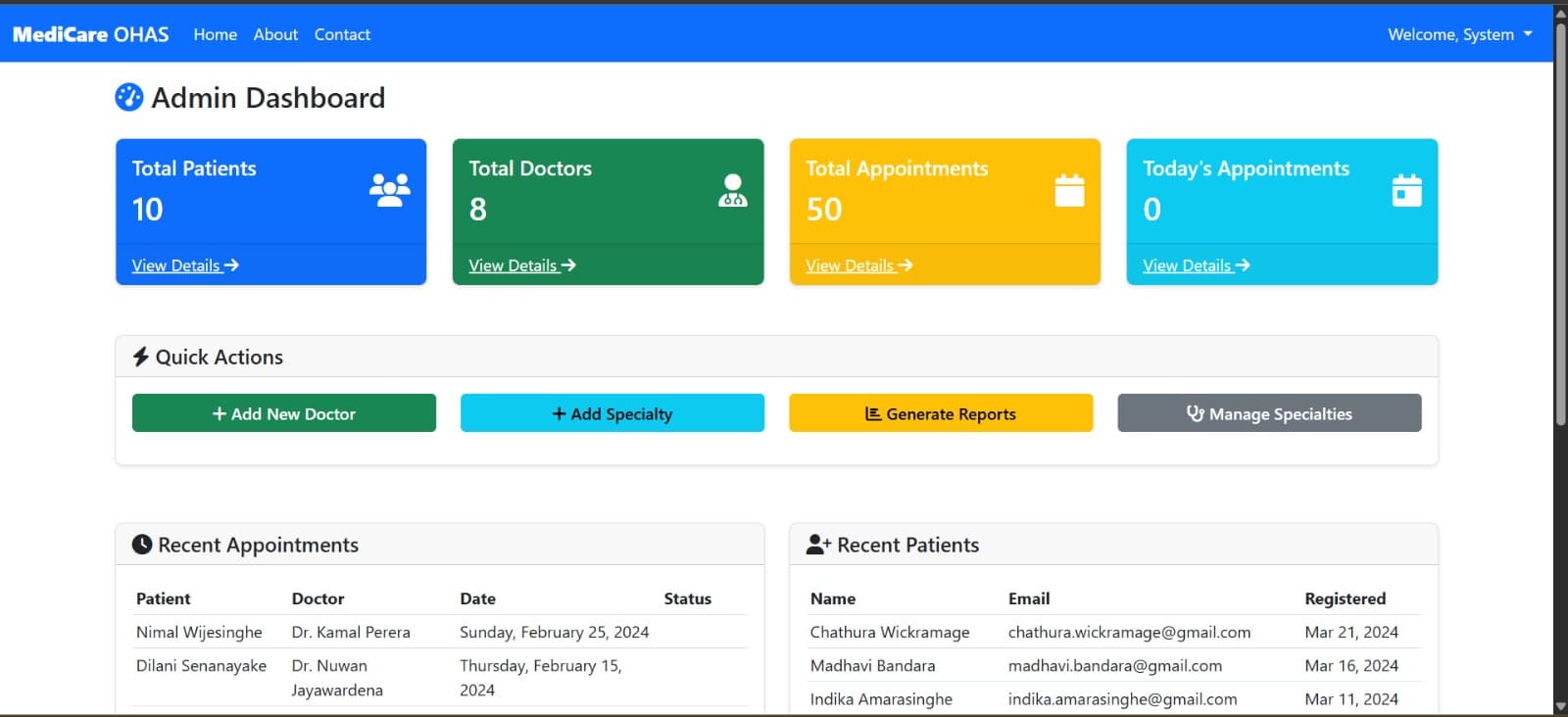Open the About nav item
The image size is (1568, 717).
[x=275, y=34]
